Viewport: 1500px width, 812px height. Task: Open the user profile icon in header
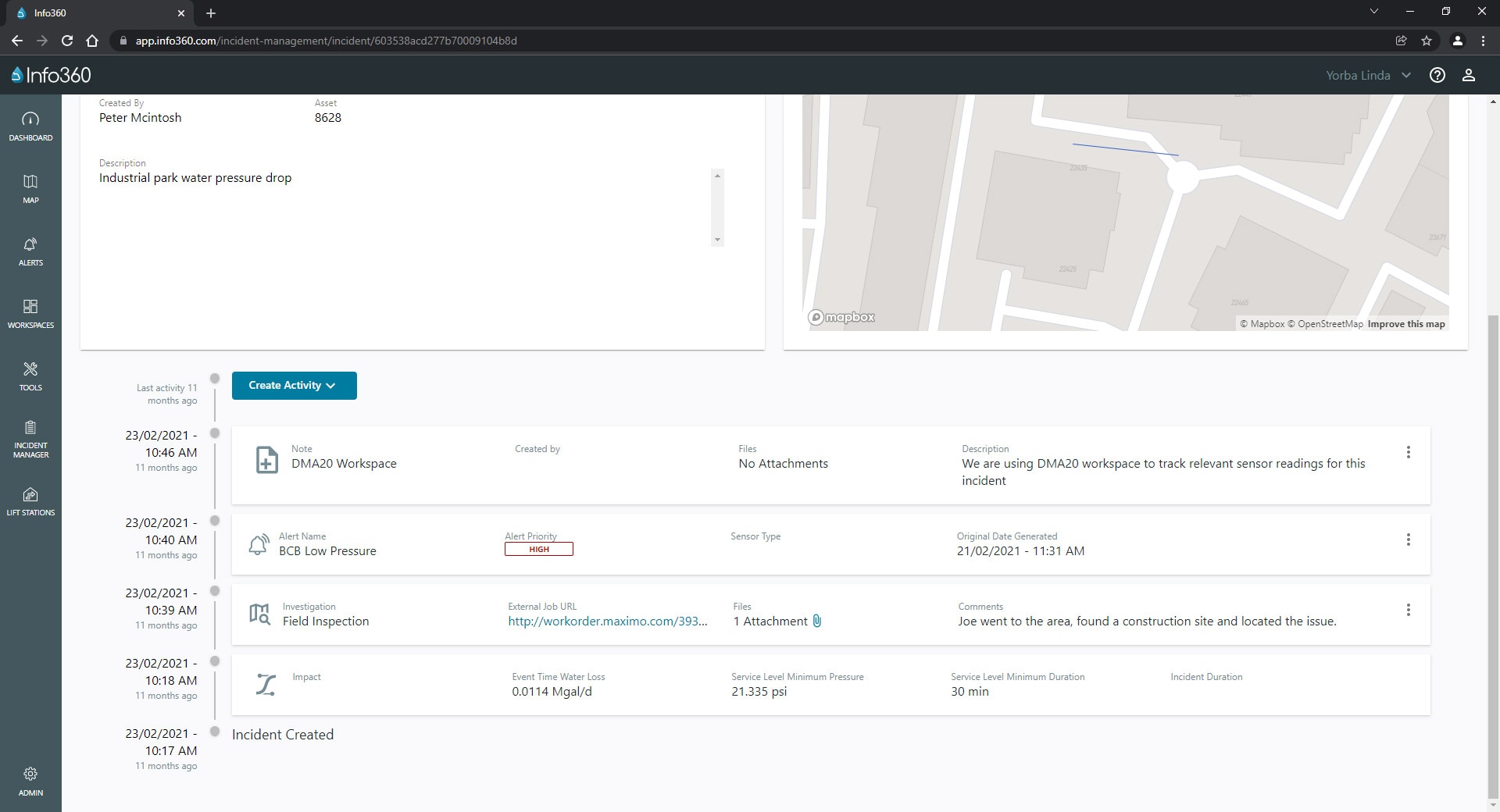1468,75
